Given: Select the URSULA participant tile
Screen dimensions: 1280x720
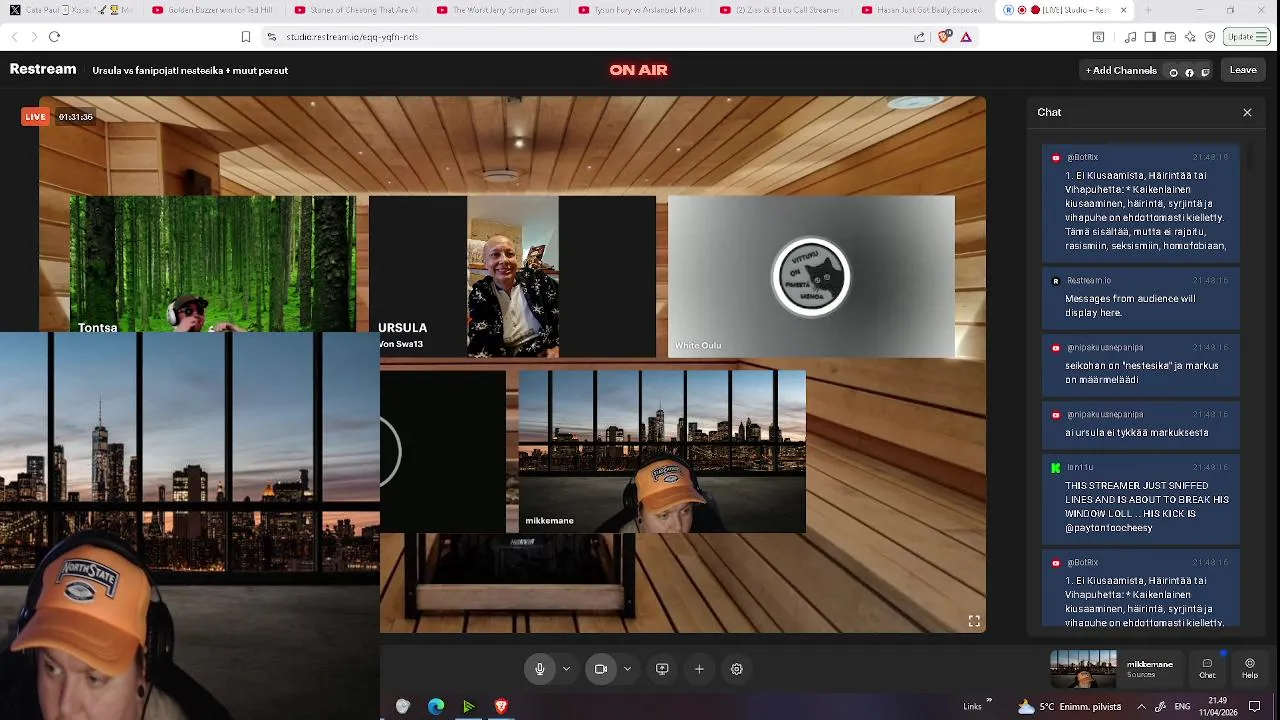Looking at the screenshot, I should [512, 276].
